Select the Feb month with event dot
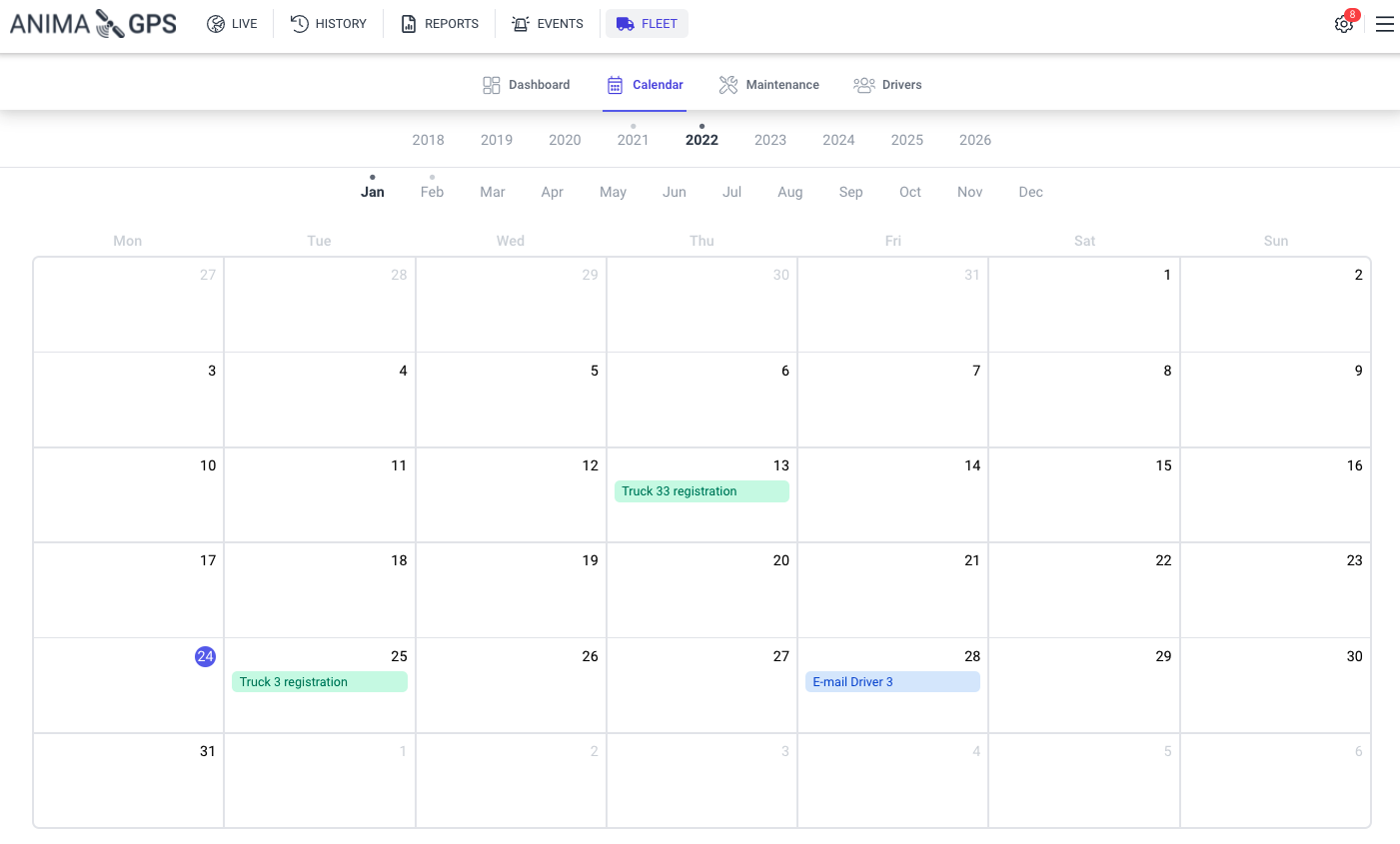The image size is (1400, 844). pyautogui.click(x=432, y=192)
